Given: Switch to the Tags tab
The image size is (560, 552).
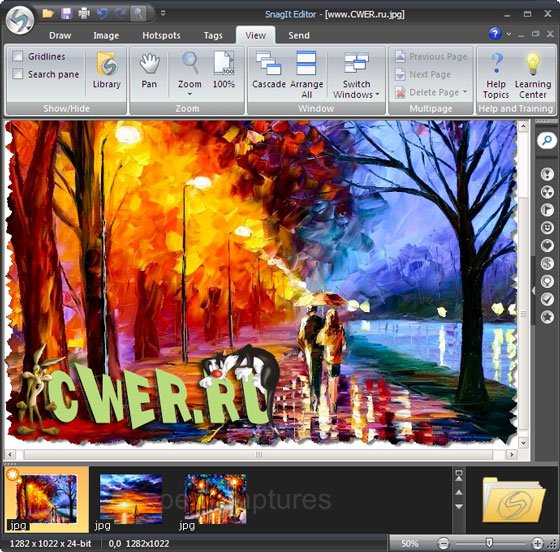Looking at the screenshot, I should pyautogui.click(x=213, y=35).
